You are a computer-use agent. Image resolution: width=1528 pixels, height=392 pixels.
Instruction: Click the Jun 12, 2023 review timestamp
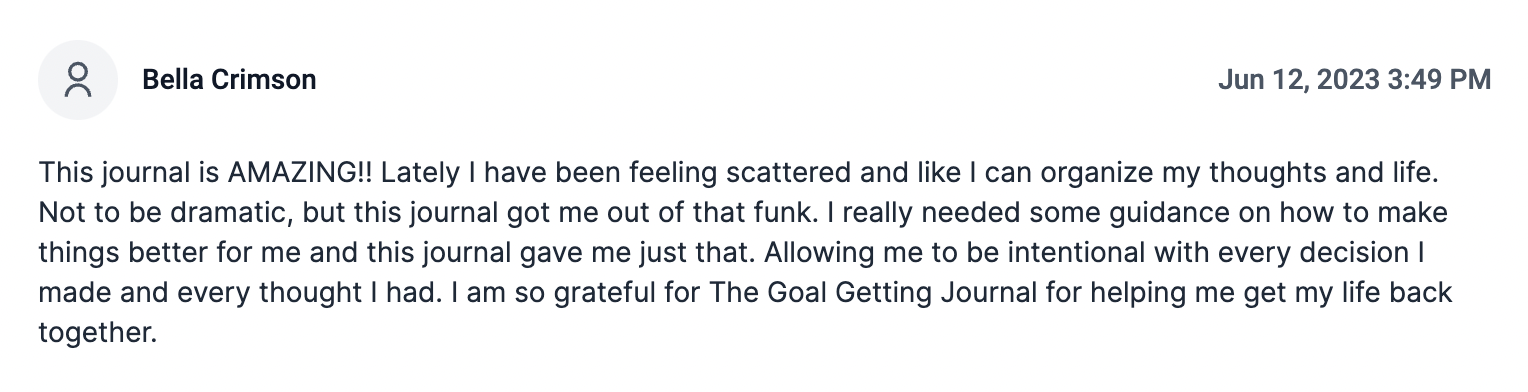(x=1355, y=80)
